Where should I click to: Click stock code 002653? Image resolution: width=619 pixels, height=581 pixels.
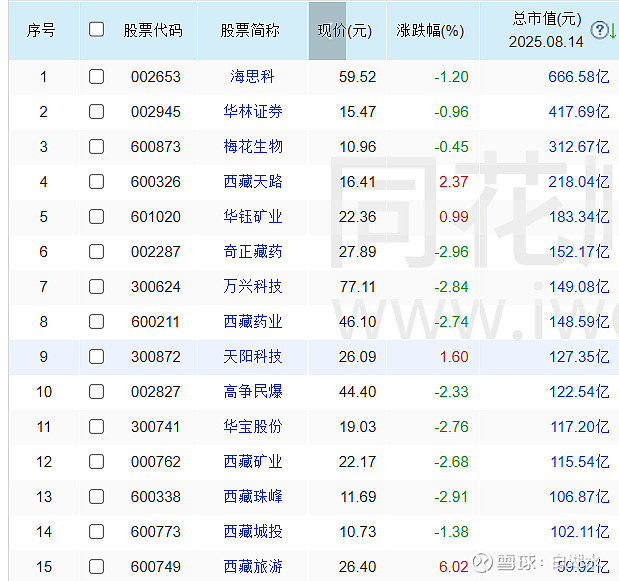[156, 77]
